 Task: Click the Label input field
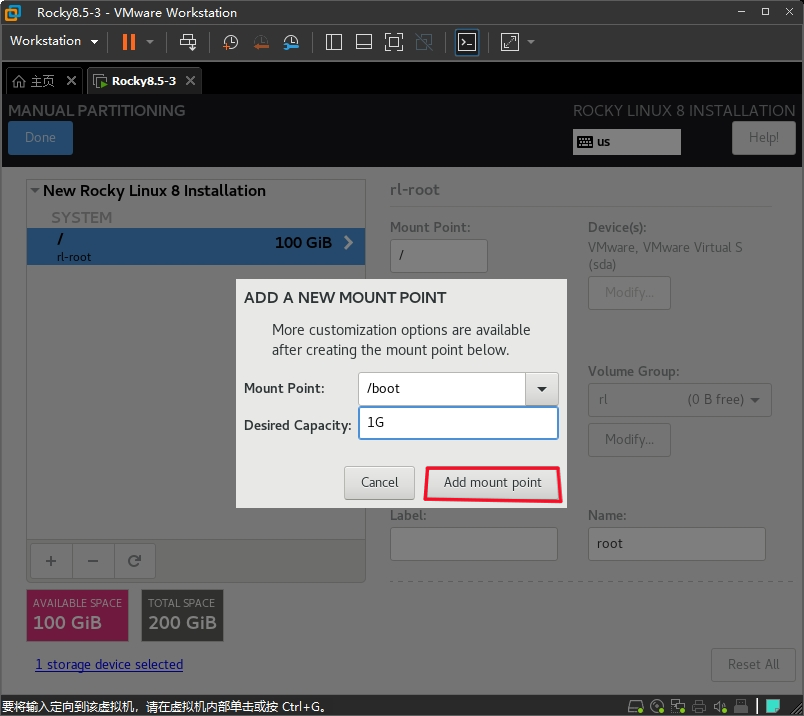[x=474, y=544]
